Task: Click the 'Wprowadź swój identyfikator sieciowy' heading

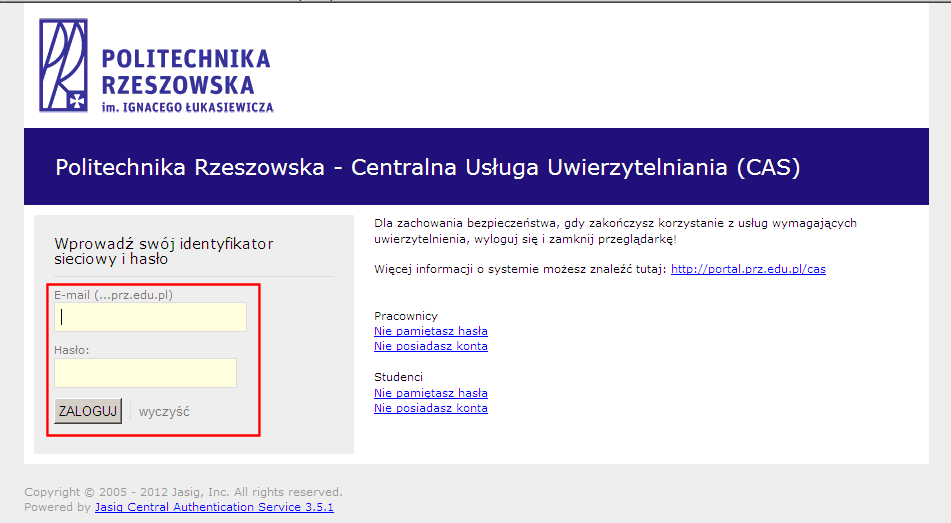Action: [164, 251]
